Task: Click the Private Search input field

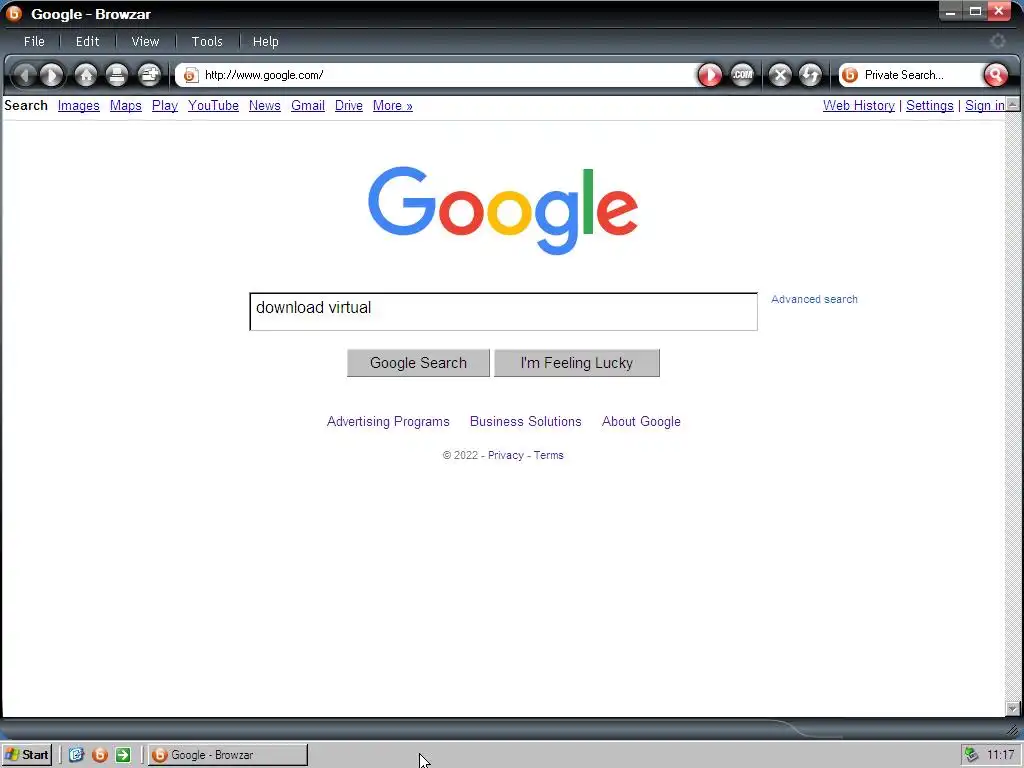Action: pos(921,75)
